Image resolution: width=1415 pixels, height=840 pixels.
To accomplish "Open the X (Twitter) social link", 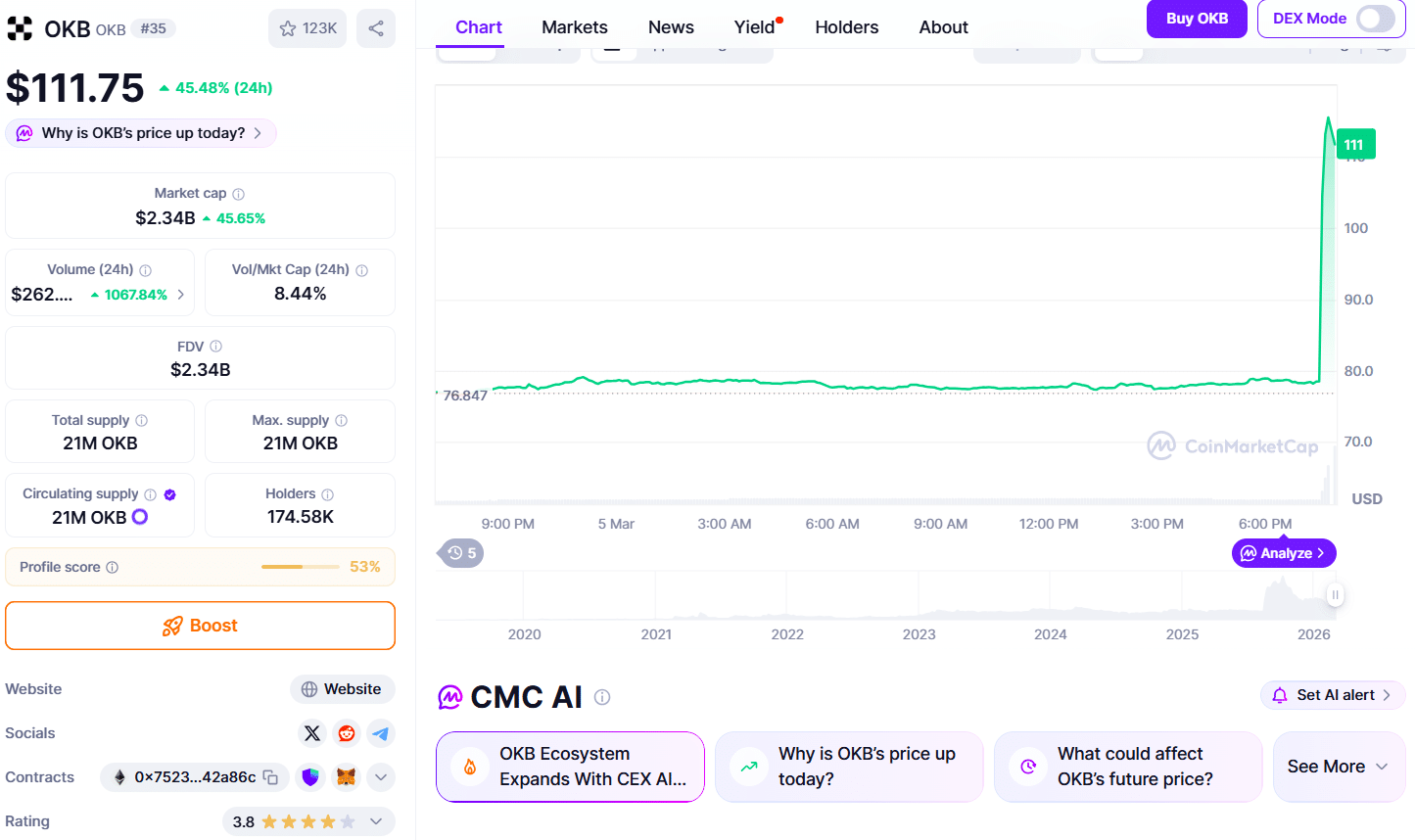I will [312, 733].
